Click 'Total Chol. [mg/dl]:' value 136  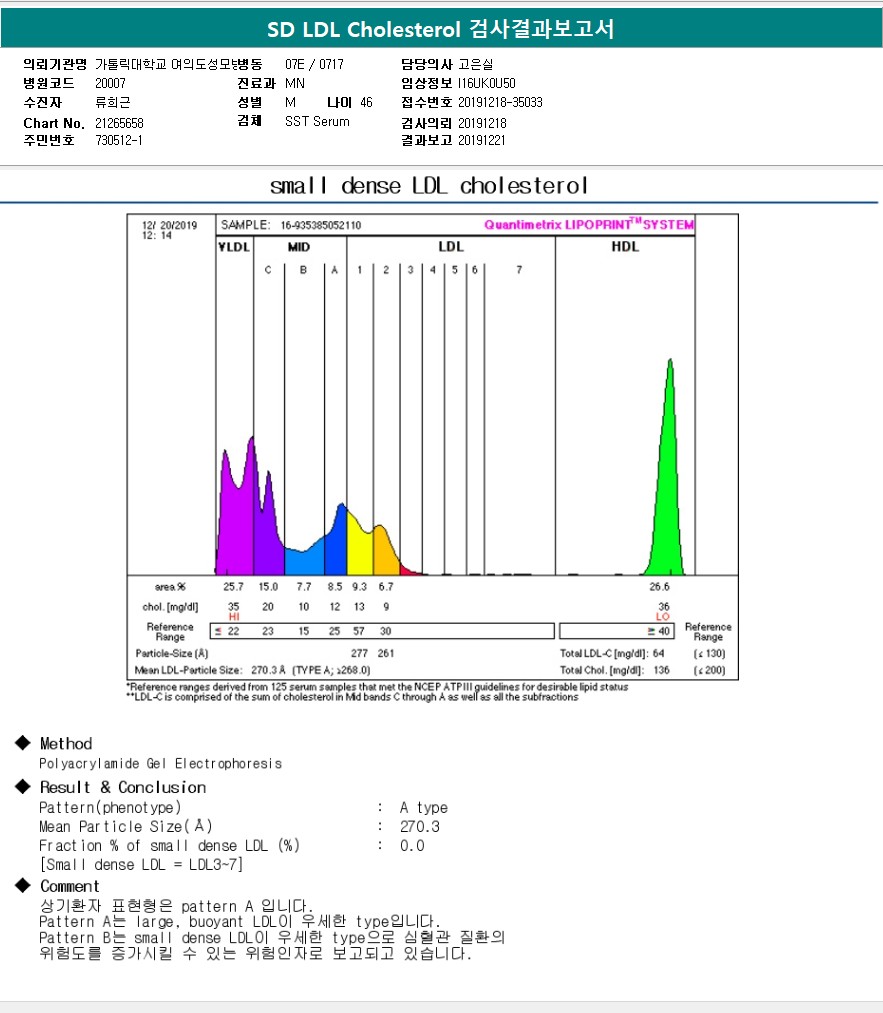(661, 670)
